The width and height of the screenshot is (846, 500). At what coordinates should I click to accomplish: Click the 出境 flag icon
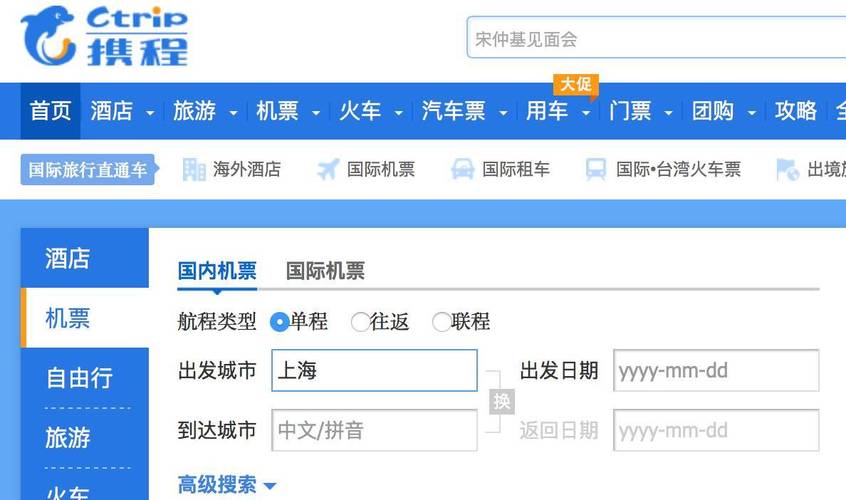787,169
